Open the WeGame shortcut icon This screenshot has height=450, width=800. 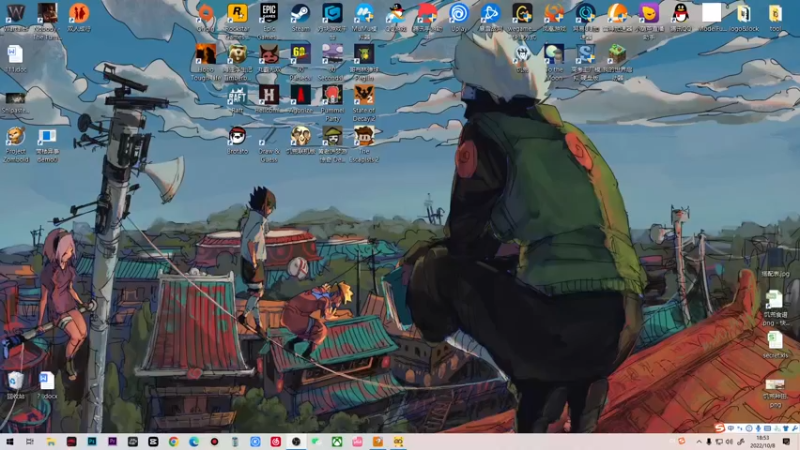click(522, 13)
